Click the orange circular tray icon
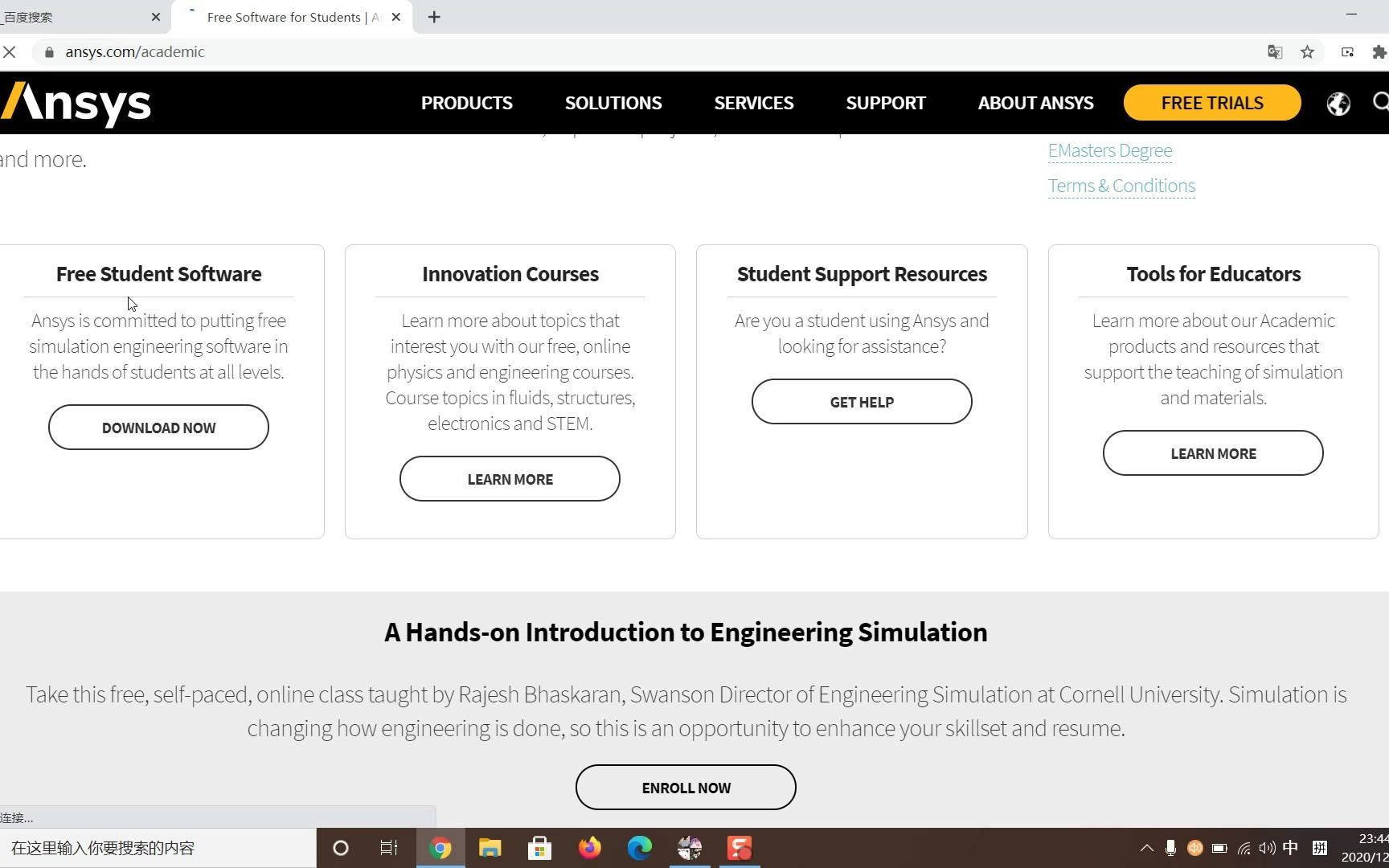1389x868 pixels. pyautogui.click(x=1195, y=848)
